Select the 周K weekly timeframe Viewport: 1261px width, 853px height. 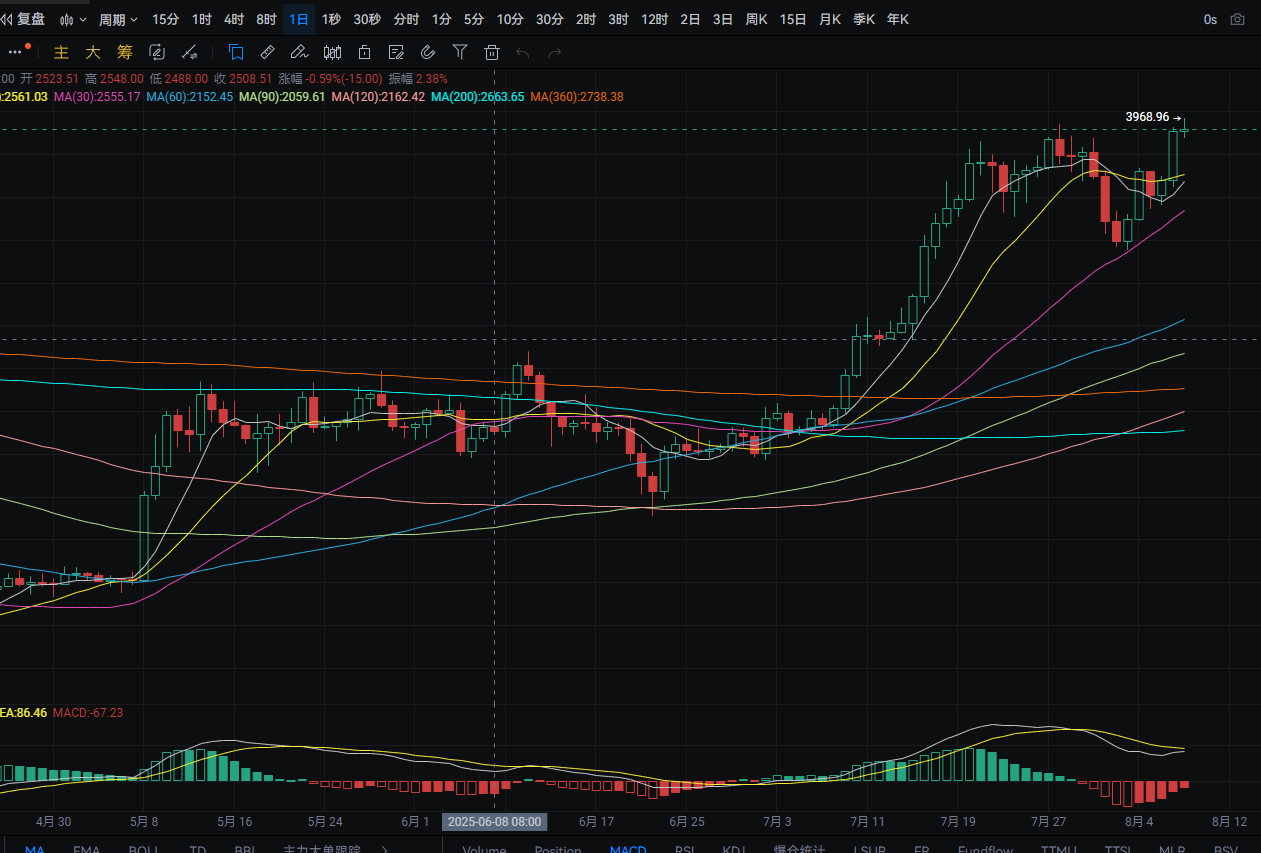(x=757, y=19)
